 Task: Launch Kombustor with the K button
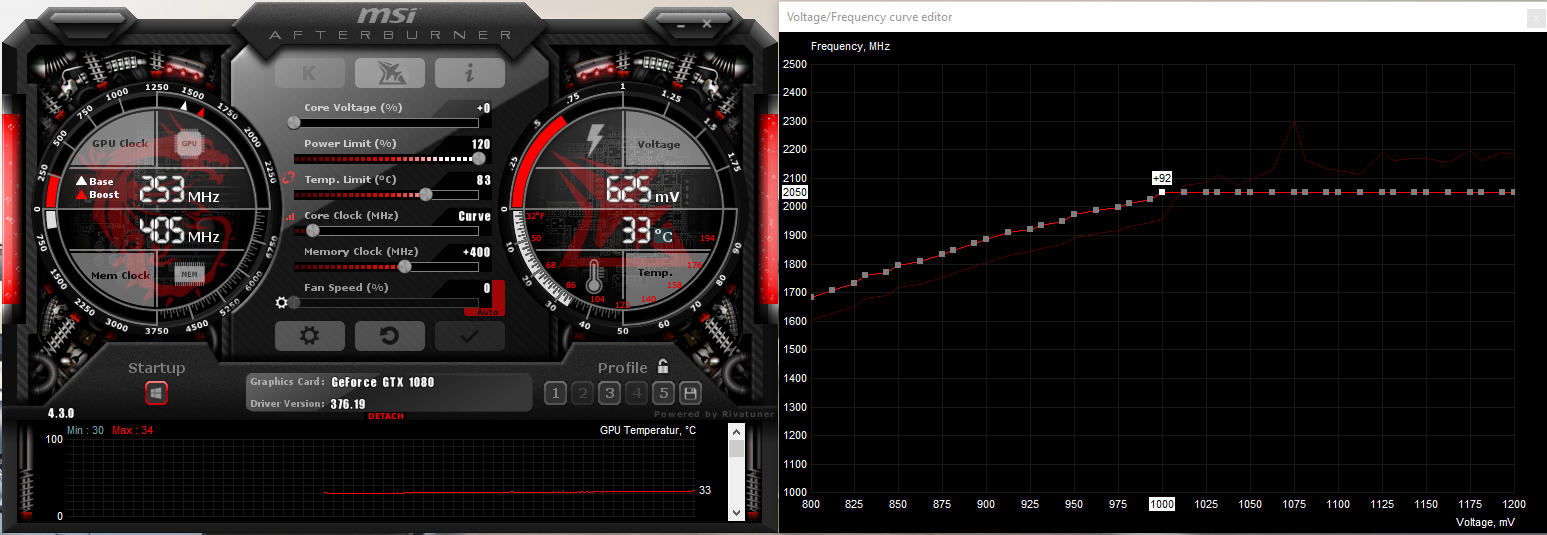point(310,73)
